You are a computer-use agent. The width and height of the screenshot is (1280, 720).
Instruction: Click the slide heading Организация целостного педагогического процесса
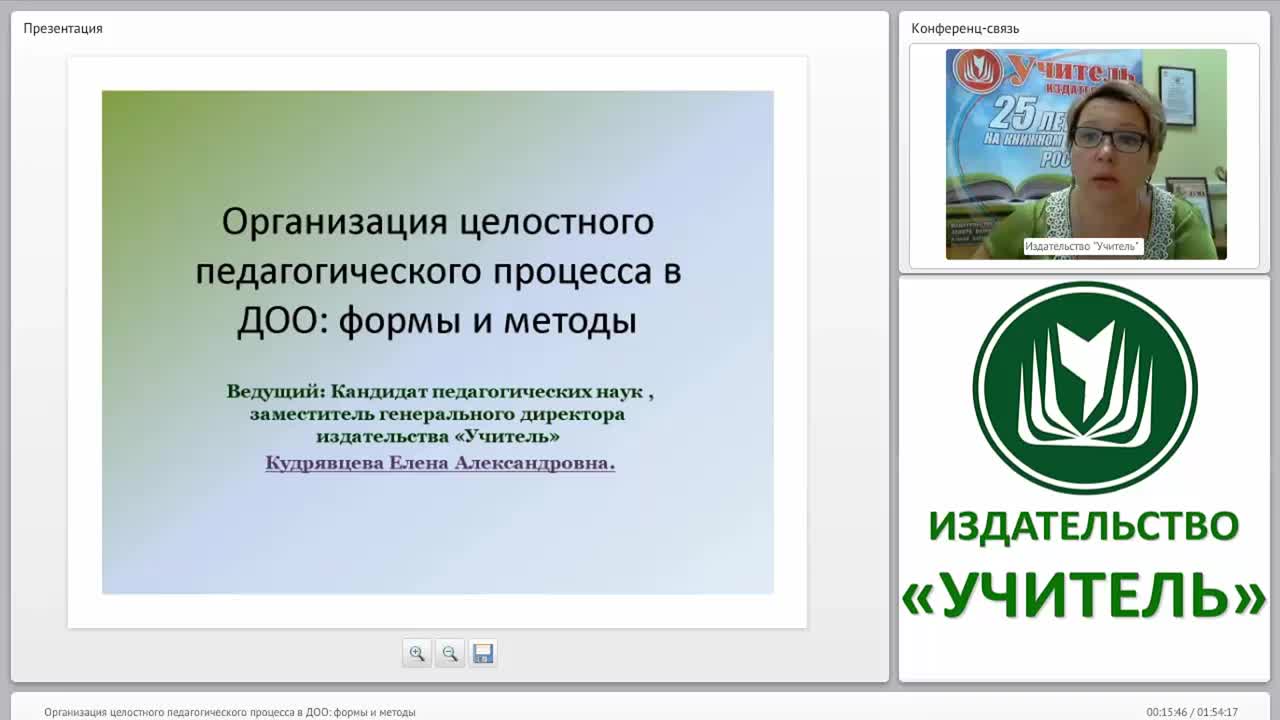click(438, 271)
